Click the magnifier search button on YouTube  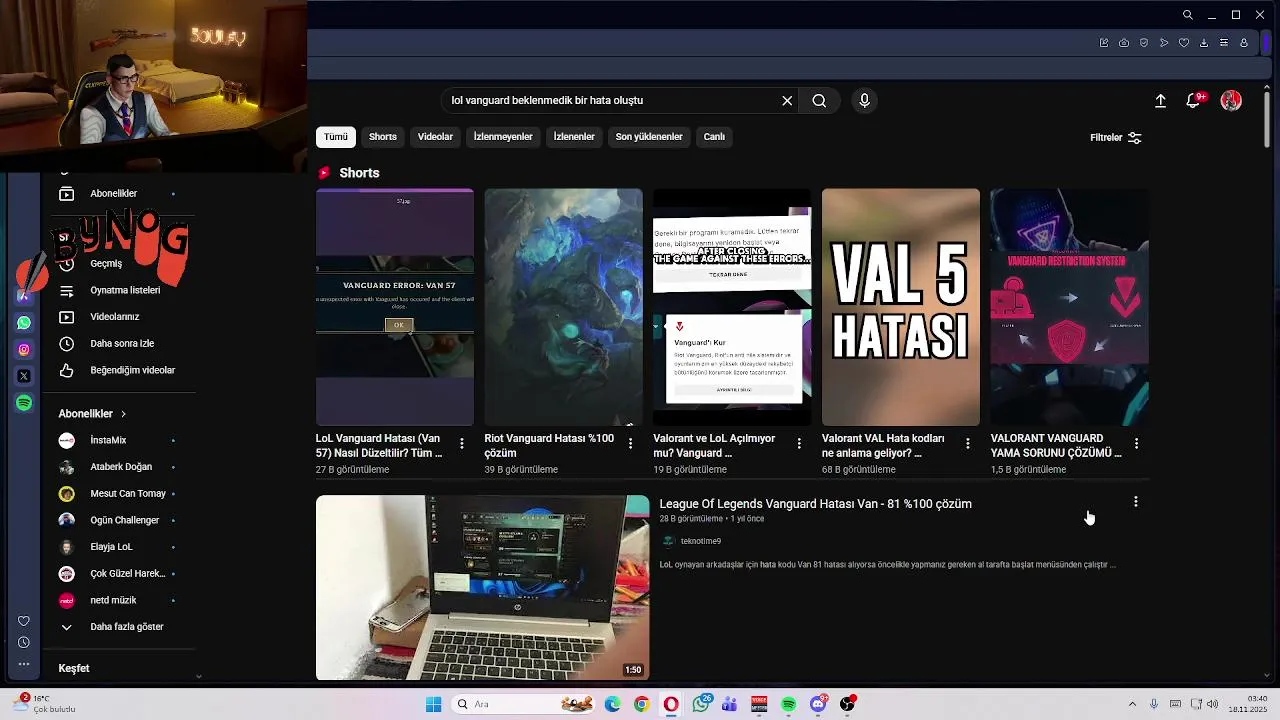pos(819,100)
